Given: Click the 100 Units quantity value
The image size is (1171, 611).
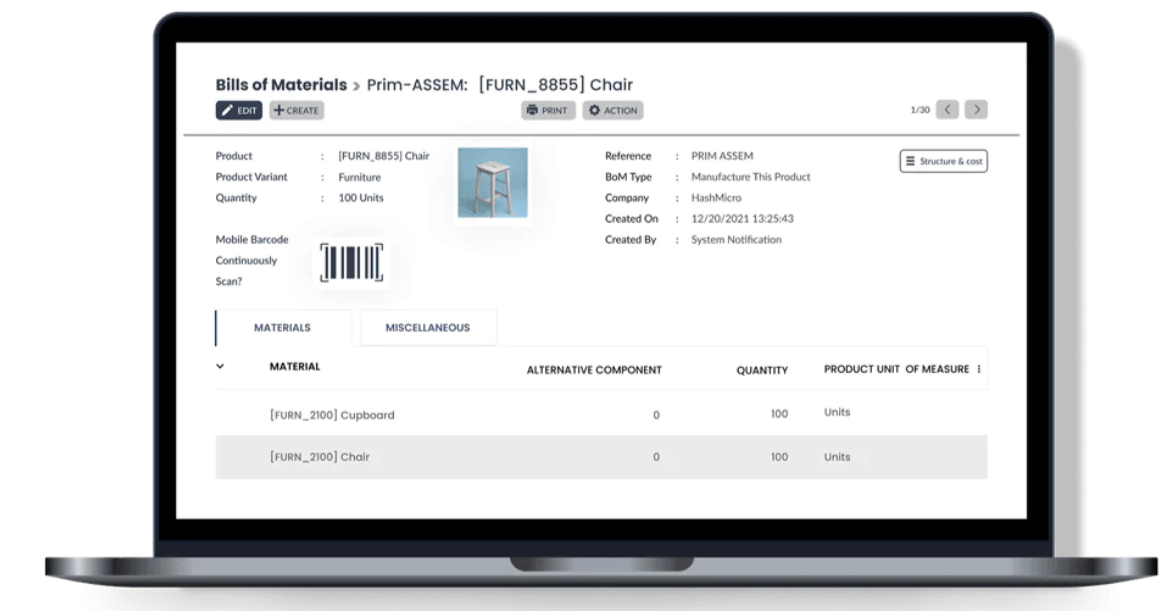Looking at the screenshot, I should click(361, 198).
